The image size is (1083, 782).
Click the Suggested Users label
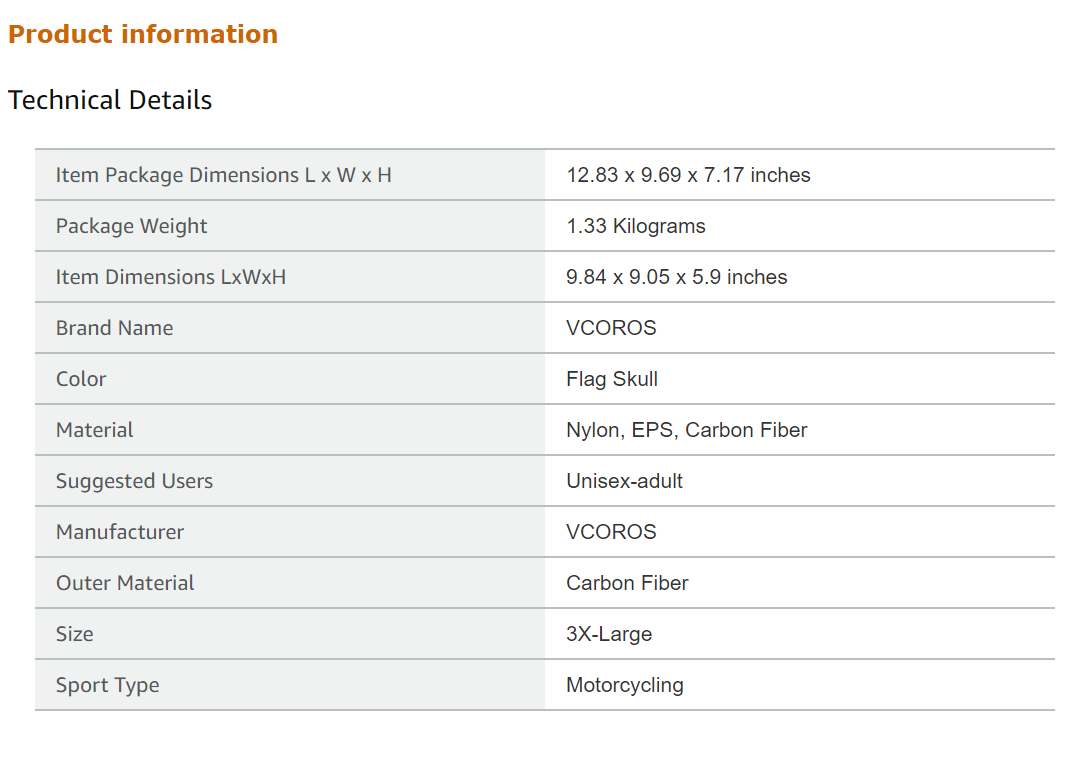pos(134,481)
